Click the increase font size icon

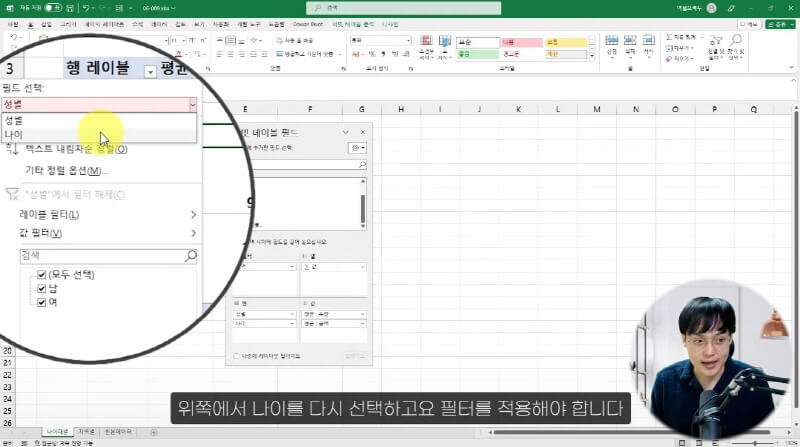point(193,40)
